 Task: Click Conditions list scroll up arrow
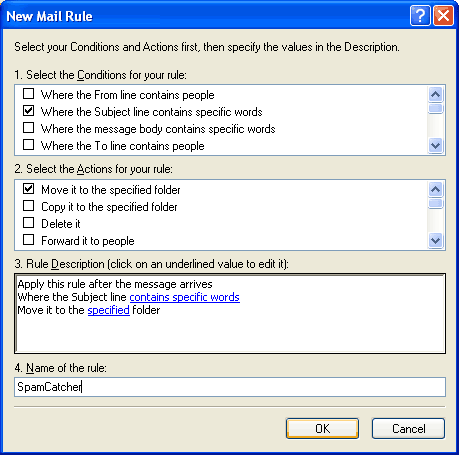435,95
